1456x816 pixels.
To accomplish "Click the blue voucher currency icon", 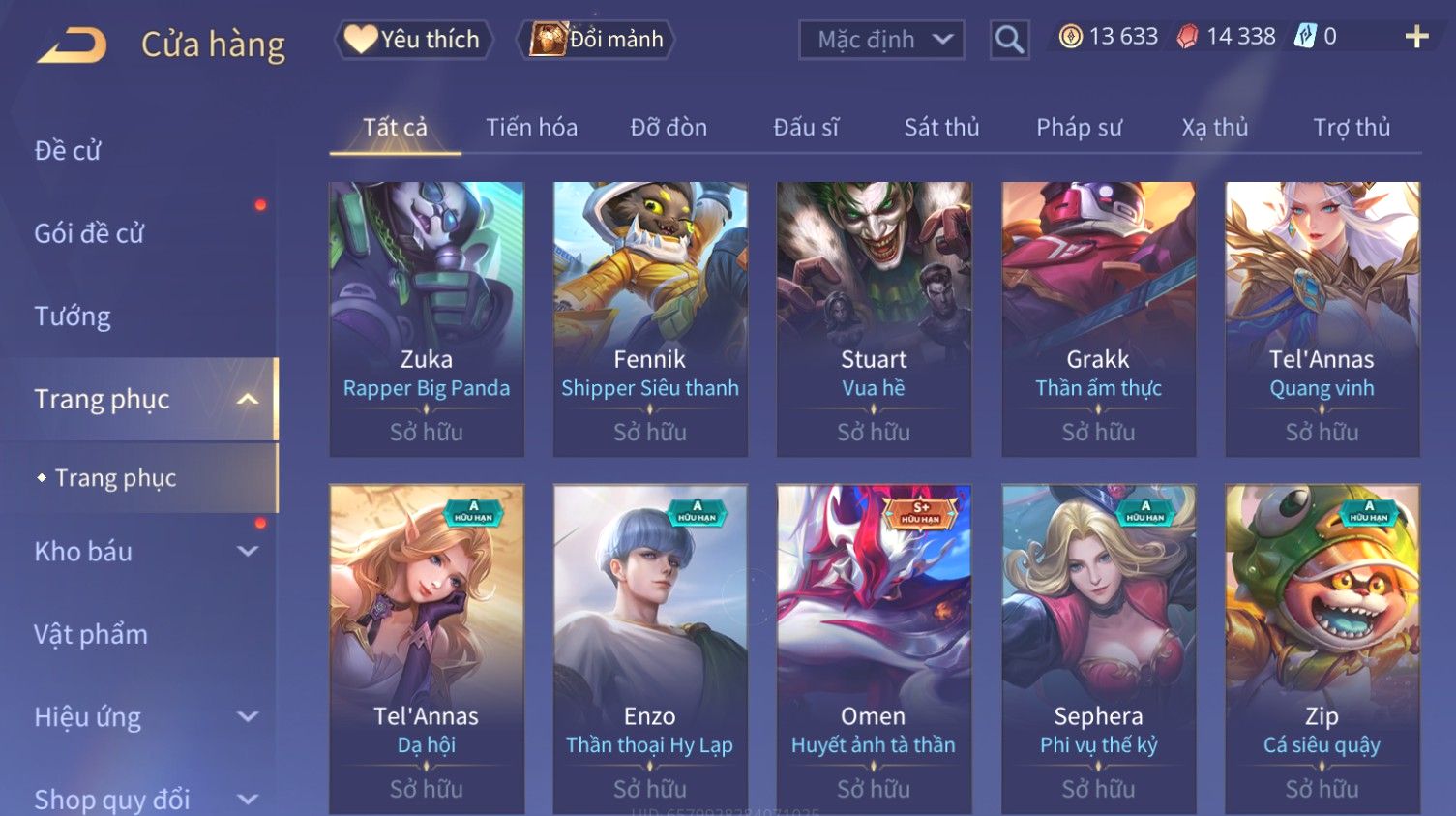I will (1306, 37).
